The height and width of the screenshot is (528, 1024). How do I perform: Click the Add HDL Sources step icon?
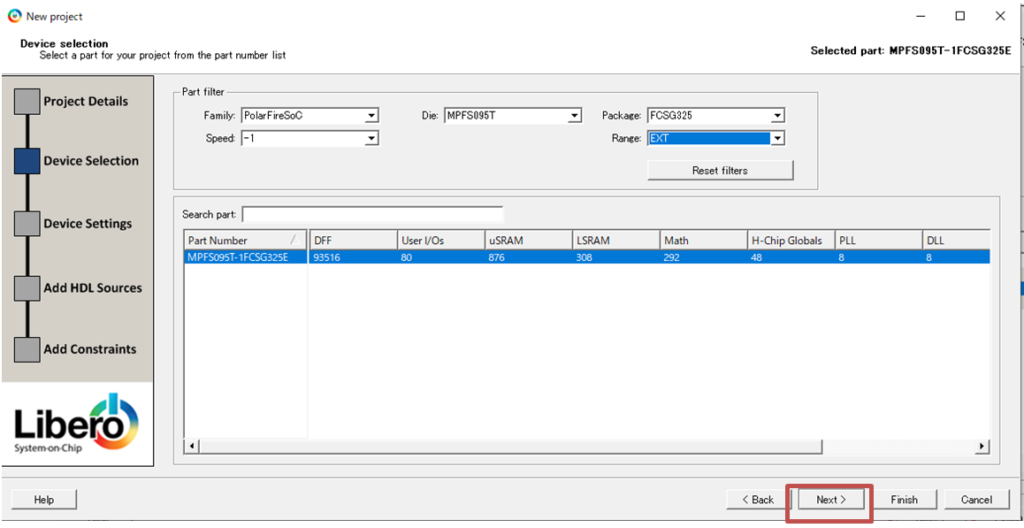(27, 288)
